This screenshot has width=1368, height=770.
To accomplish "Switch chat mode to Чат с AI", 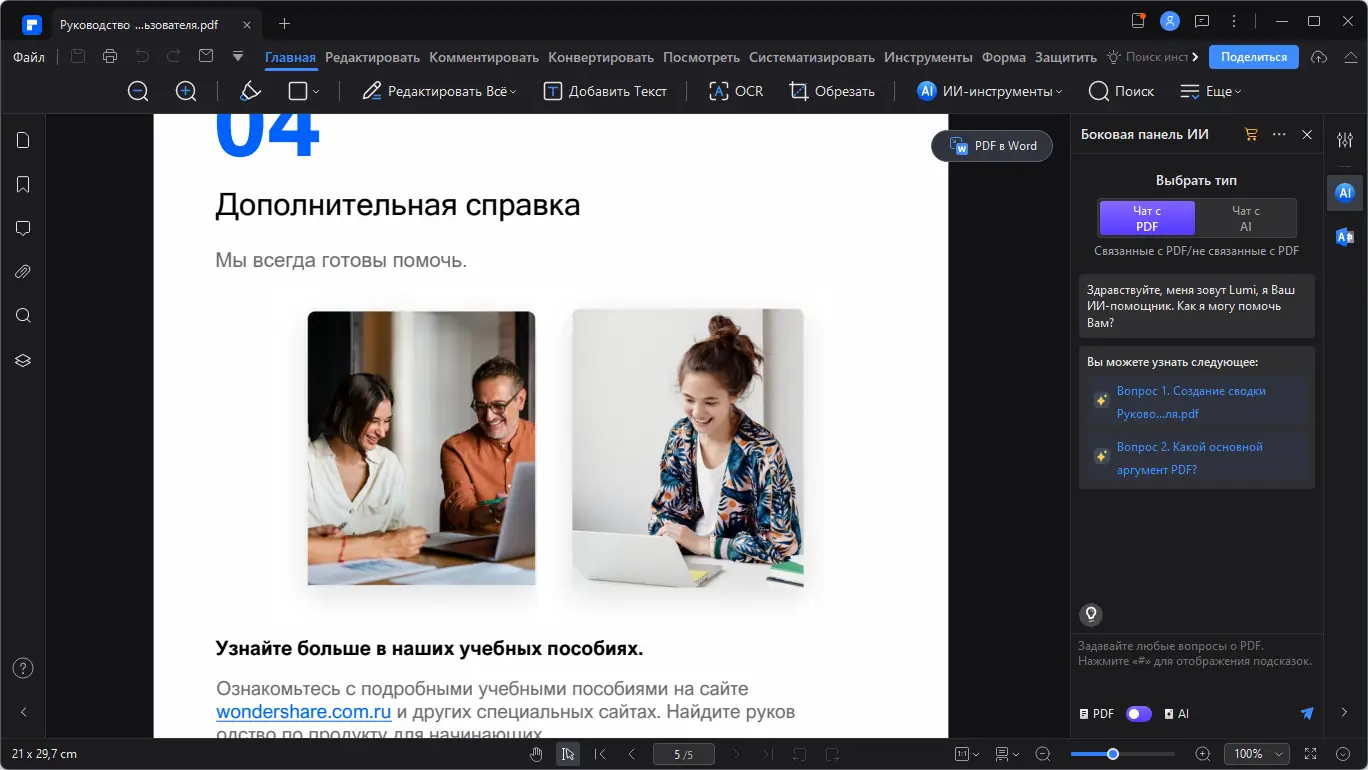I will click(1245, 217).
